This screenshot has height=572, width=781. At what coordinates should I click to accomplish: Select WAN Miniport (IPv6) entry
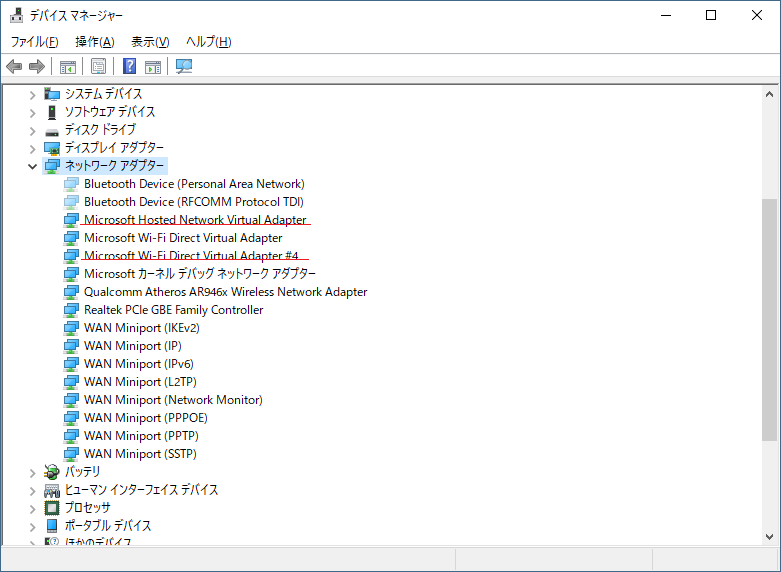[138, 363]
